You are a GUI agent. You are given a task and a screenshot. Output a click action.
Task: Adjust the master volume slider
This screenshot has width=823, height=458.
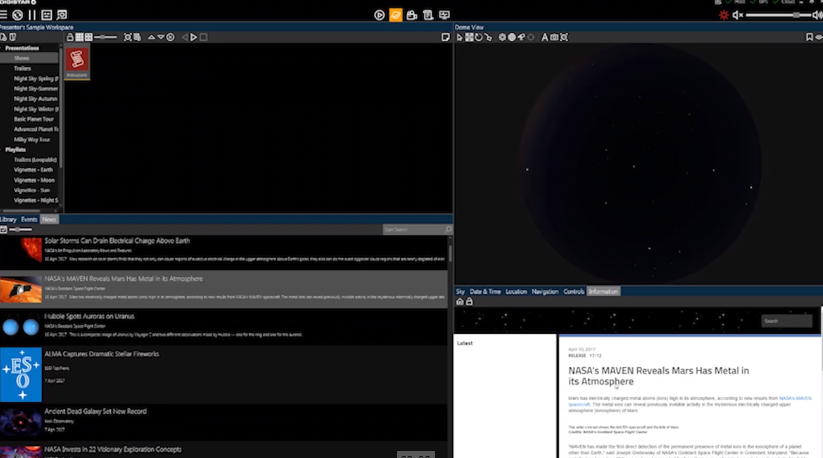point(778,15)
